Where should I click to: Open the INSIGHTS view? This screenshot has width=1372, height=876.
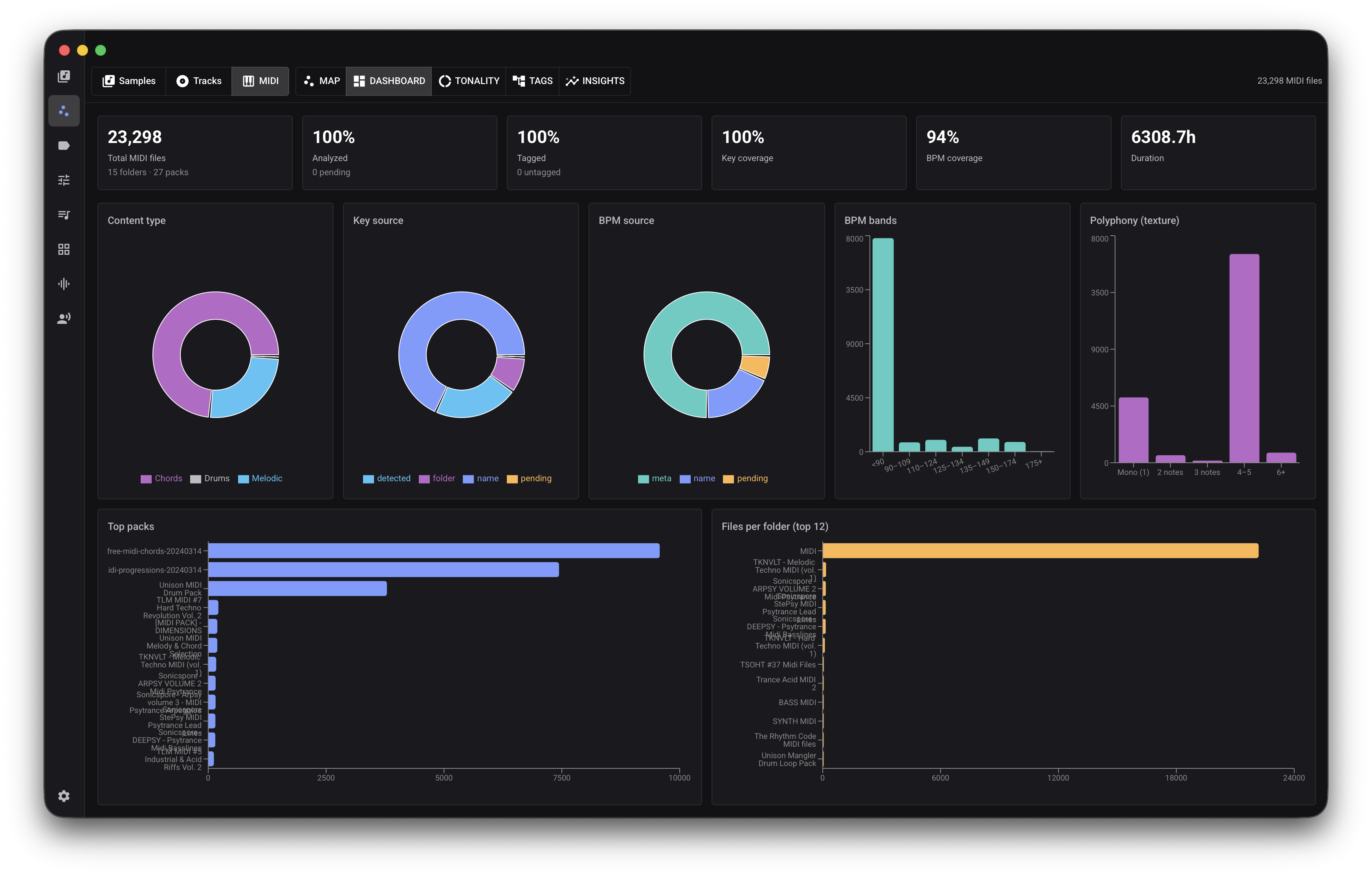coord(595,81)
